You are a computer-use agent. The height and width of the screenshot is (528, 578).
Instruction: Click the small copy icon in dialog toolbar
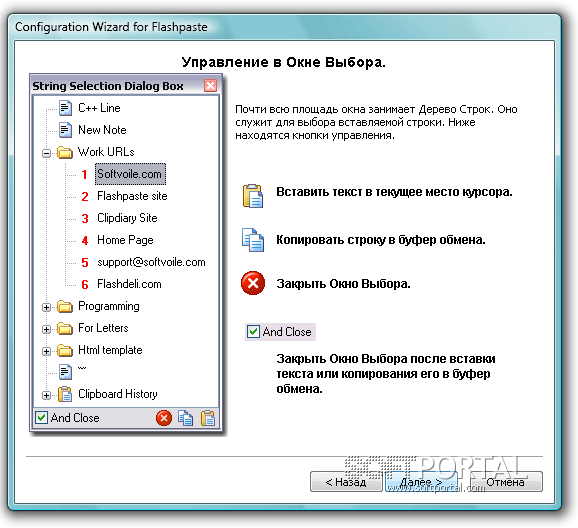(185, 418)
